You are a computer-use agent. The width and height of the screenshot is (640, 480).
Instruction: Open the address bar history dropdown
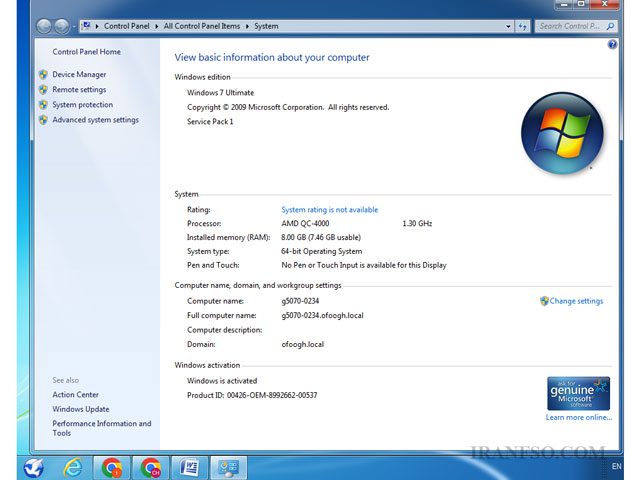[508, 27]
